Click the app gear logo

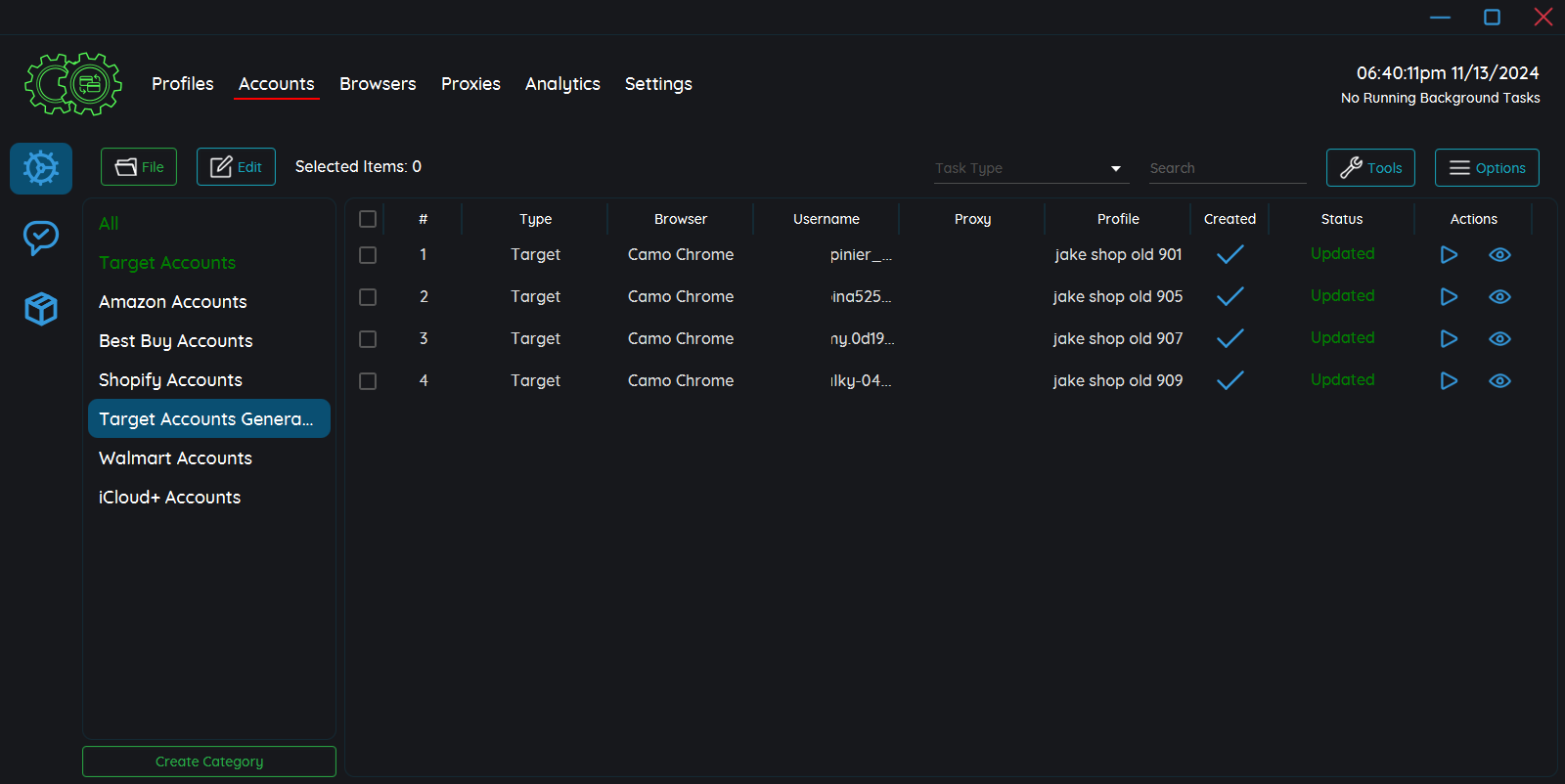coord(73,84)
